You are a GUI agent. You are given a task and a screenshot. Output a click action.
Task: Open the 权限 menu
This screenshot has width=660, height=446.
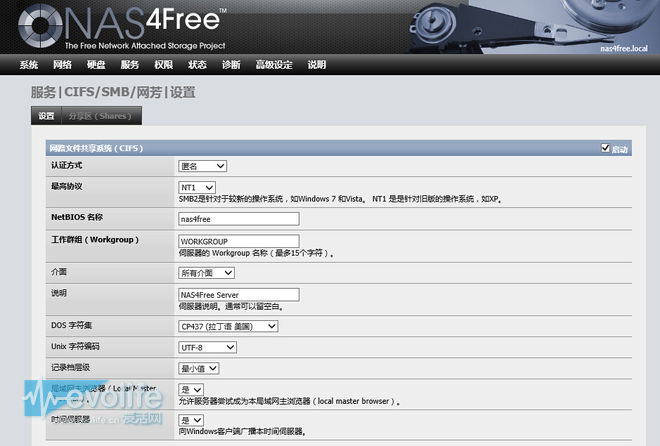[163, 65]
